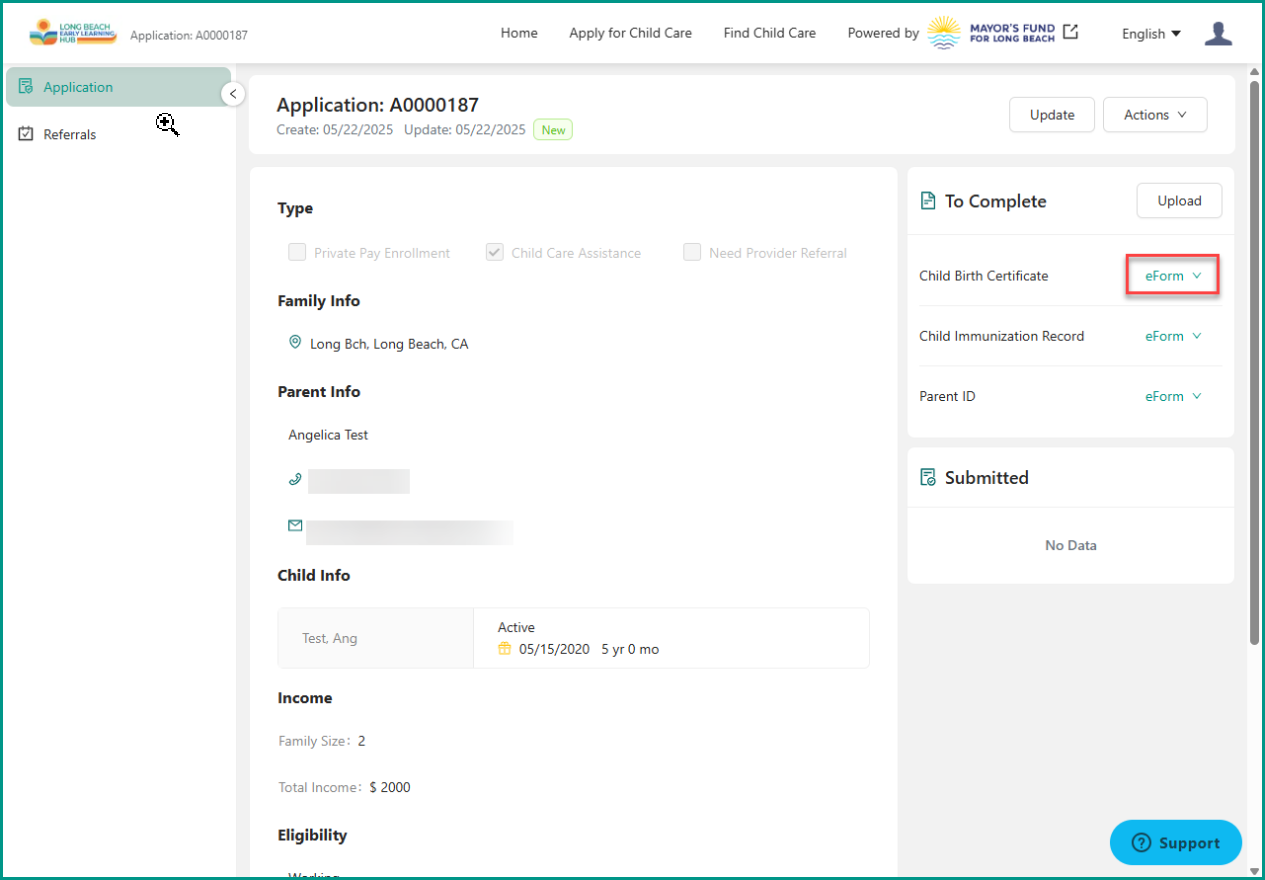Click the envelope email icon under Parent Info

point(295,525)
